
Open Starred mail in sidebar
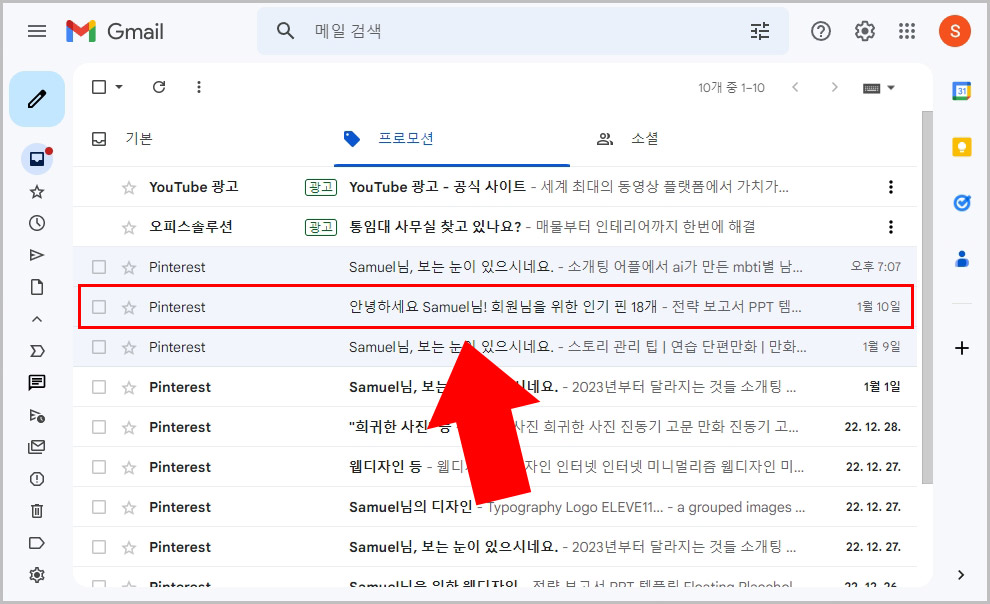tap(37, 192)
